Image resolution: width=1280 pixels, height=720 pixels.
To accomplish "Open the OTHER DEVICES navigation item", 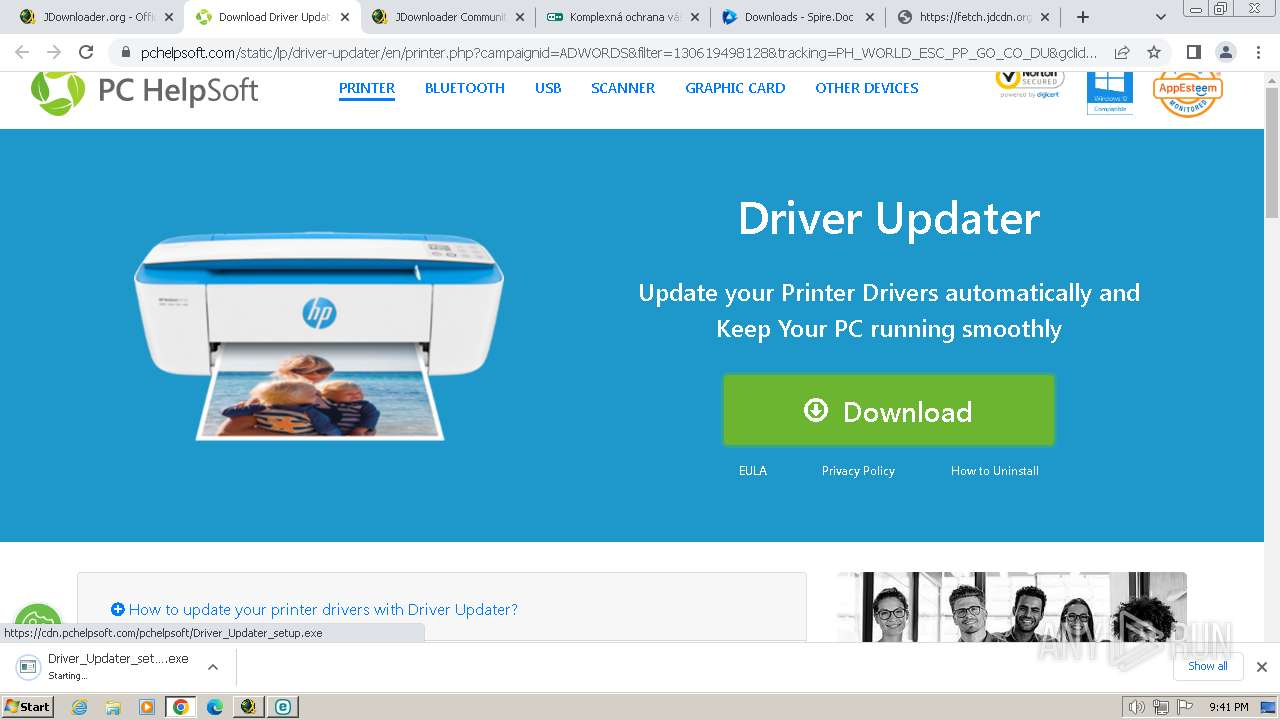I will coord(867,88).
